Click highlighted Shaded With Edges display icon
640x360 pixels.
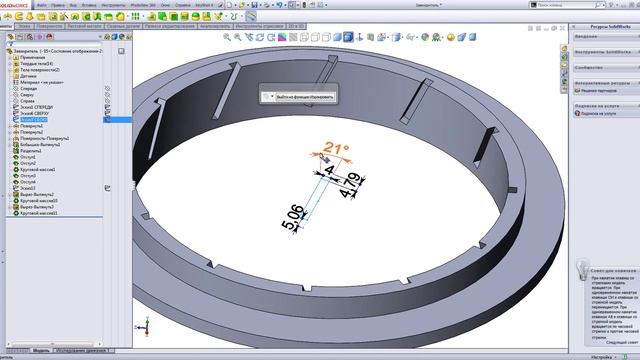click(348, 37)
